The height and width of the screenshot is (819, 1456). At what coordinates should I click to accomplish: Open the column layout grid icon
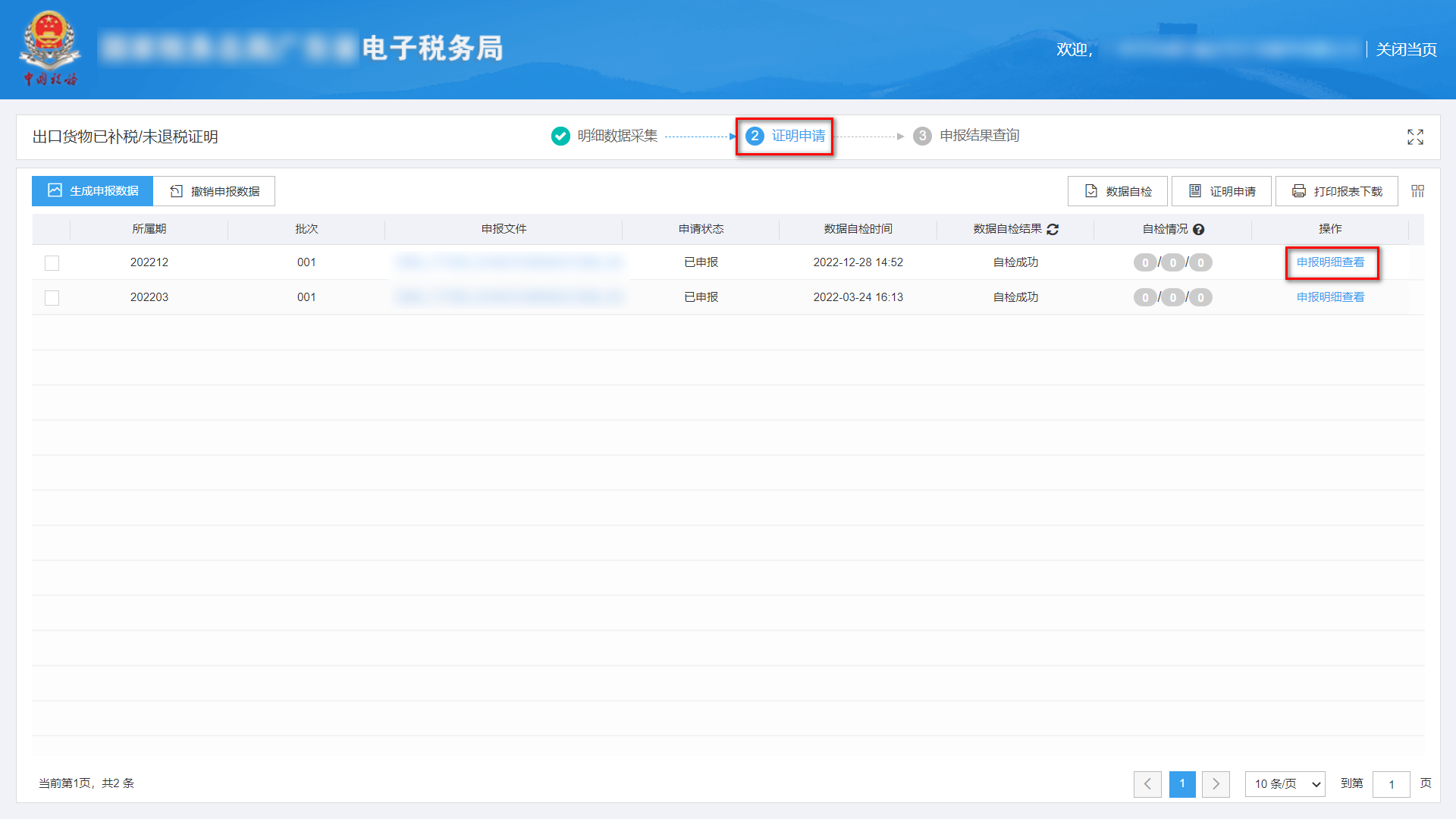click(x=1417, y=191)
